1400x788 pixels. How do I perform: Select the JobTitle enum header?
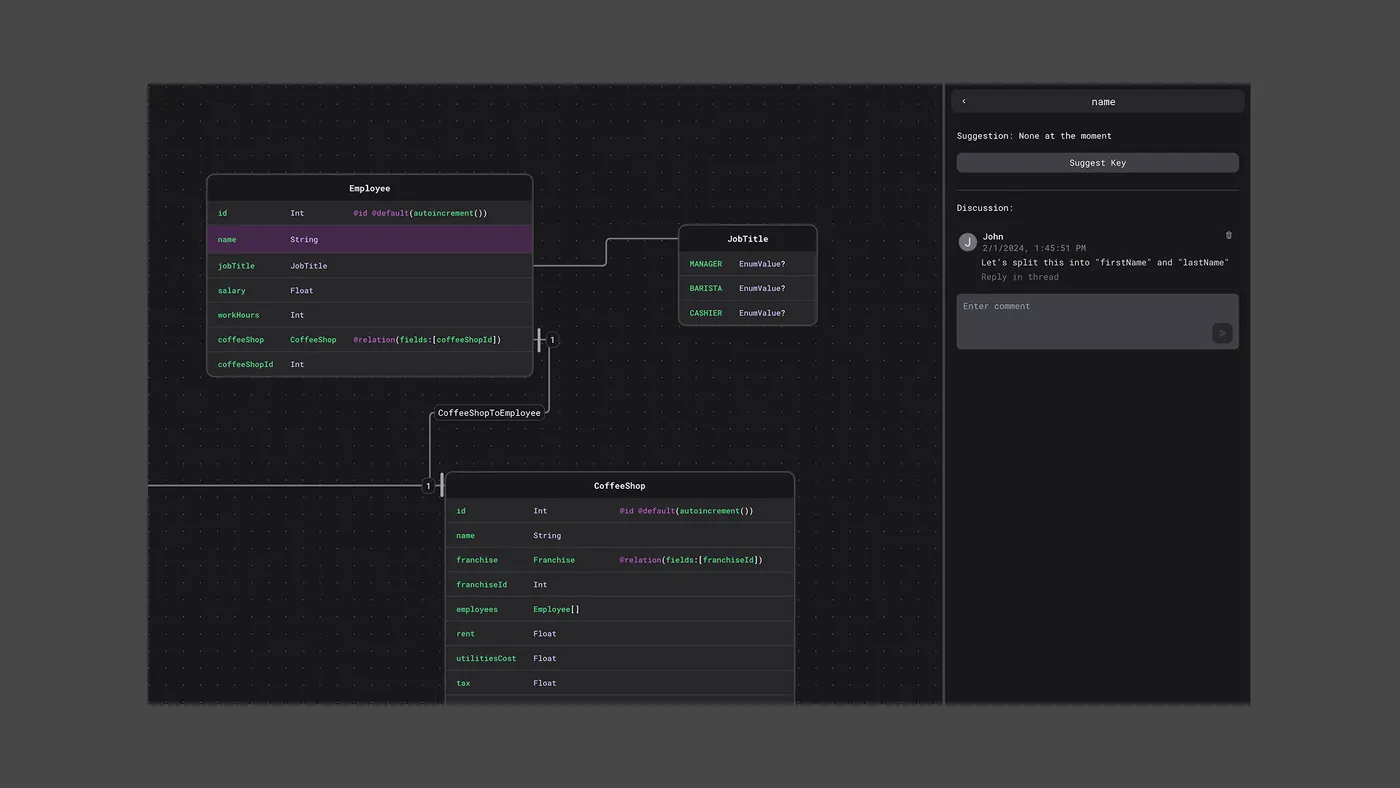pyautogui.click(x=748, y=239)
